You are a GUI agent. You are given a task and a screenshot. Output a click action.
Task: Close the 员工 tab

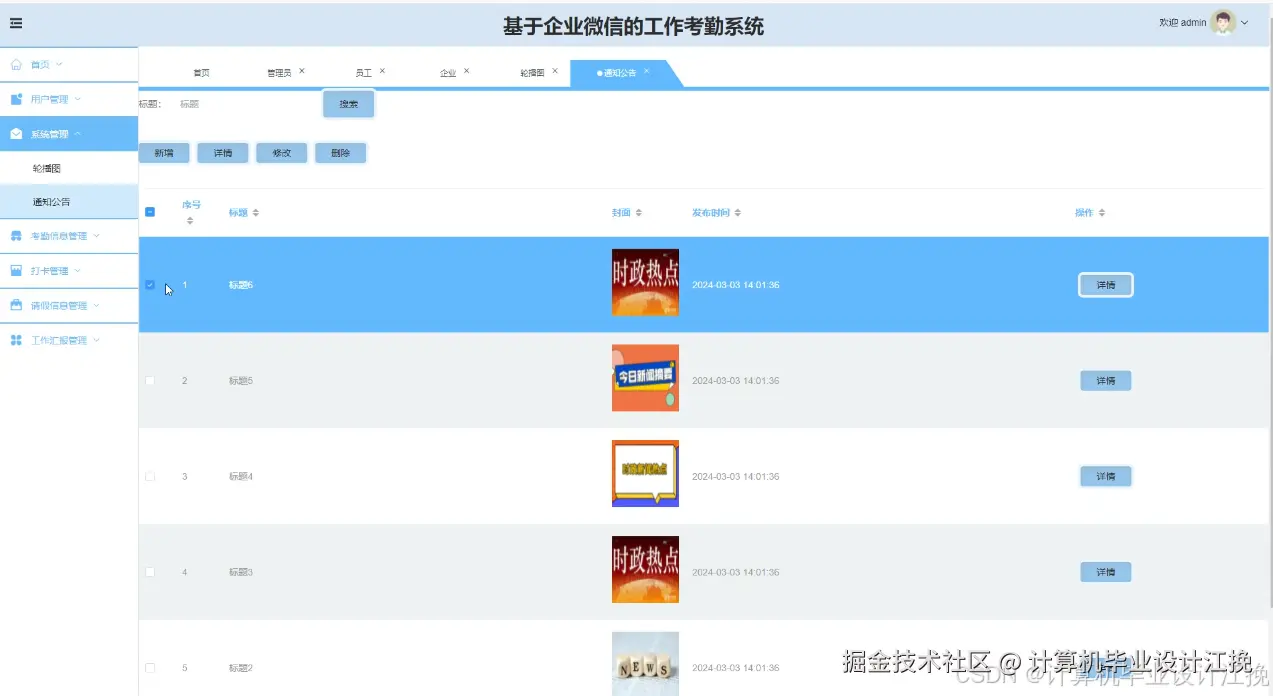383,71
